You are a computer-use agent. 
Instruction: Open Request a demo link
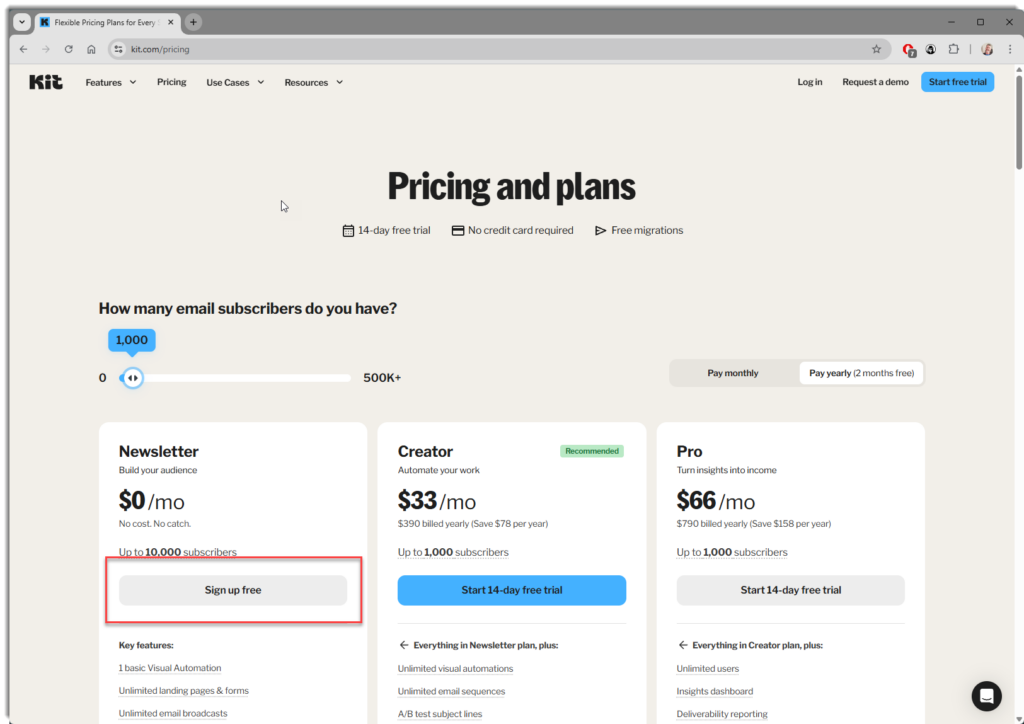click(x=875, y=82)
